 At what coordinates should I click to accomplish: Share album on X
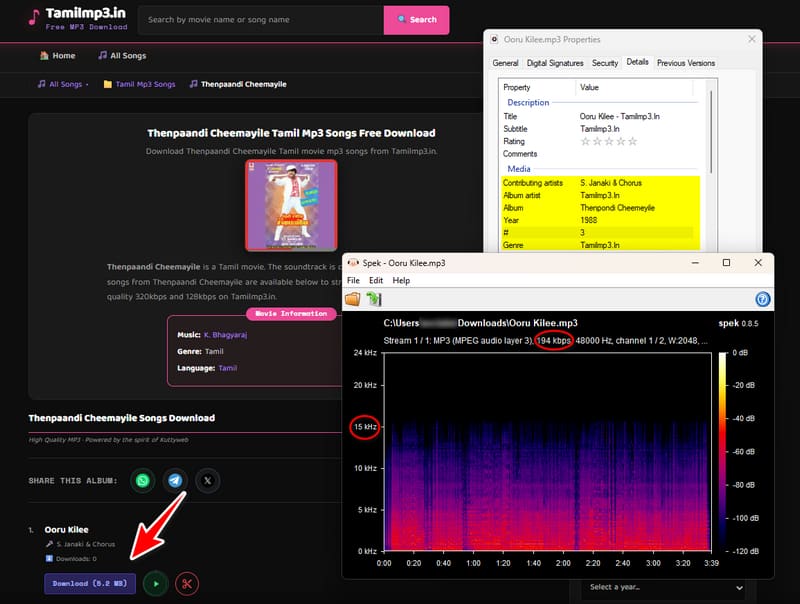click(x=208, y=481)
